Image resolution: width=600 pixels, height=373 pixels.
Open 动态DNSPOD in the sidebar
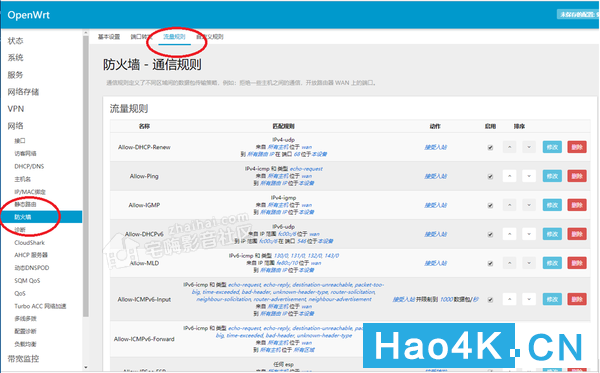(x=32, y=268)
